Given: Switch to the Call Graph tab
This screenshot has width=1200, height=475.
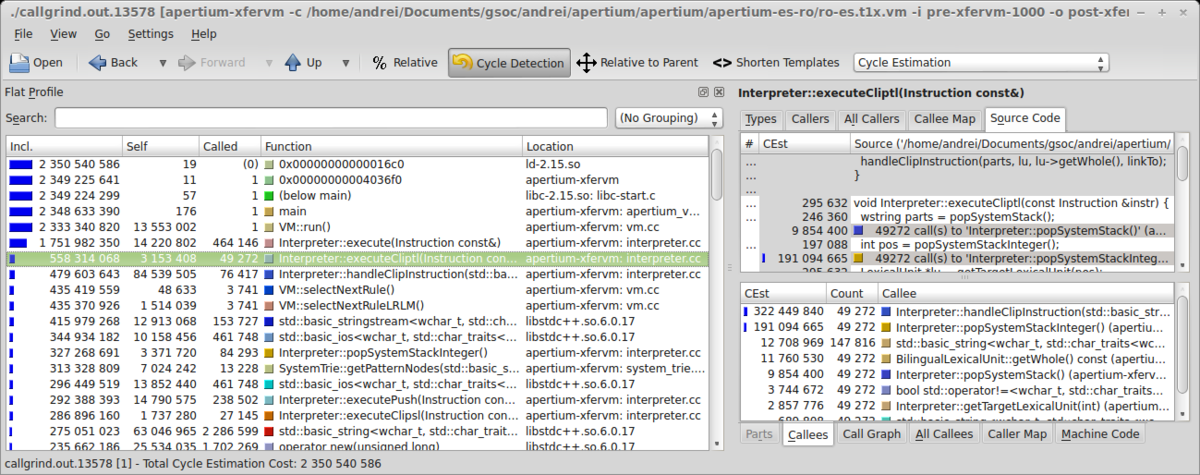Looking at the screenshot, I should click(x=870, y=434).
